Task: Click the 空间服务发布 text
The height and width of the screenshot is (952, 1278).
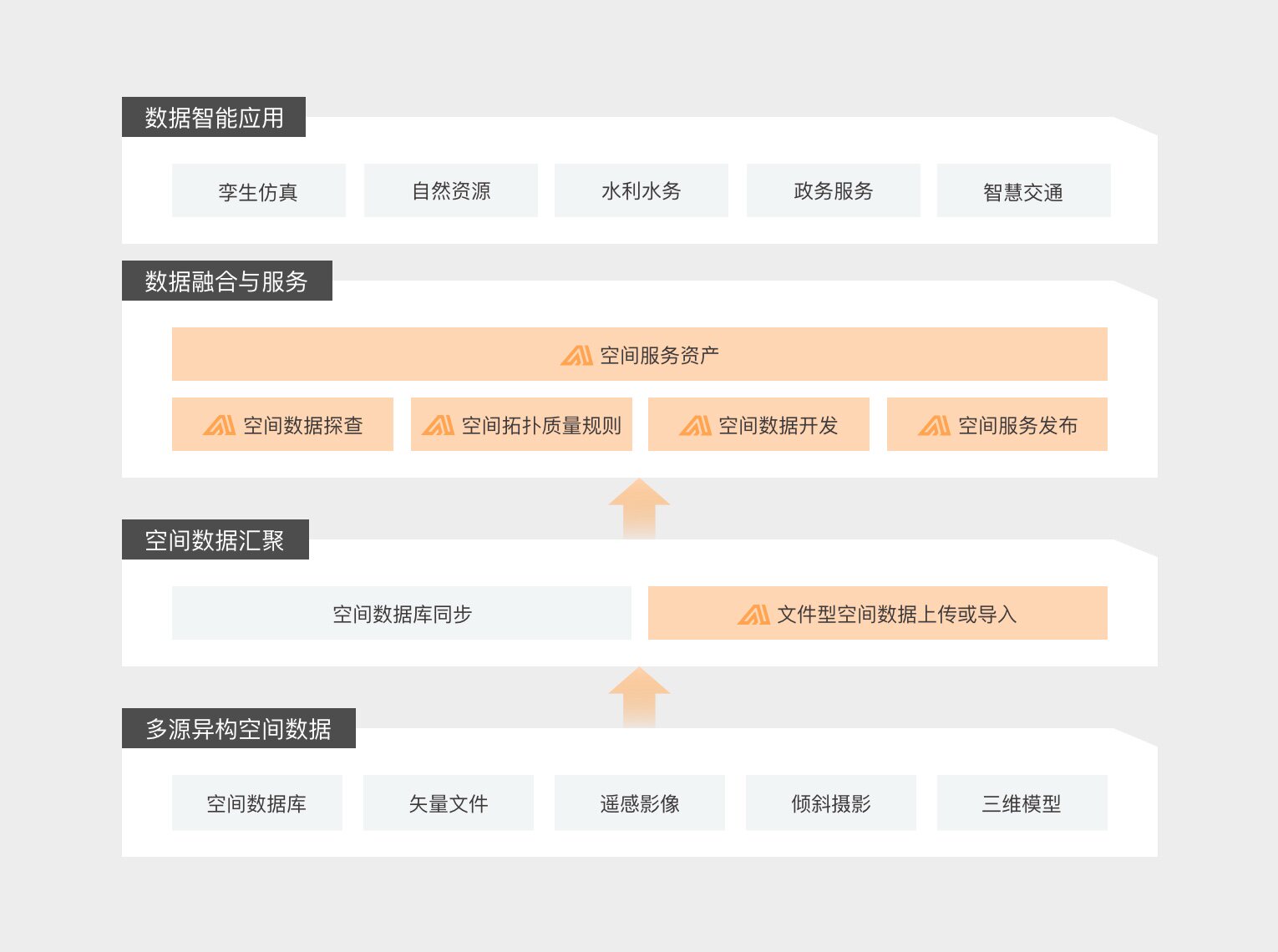Action: [x=1018, y=426]
